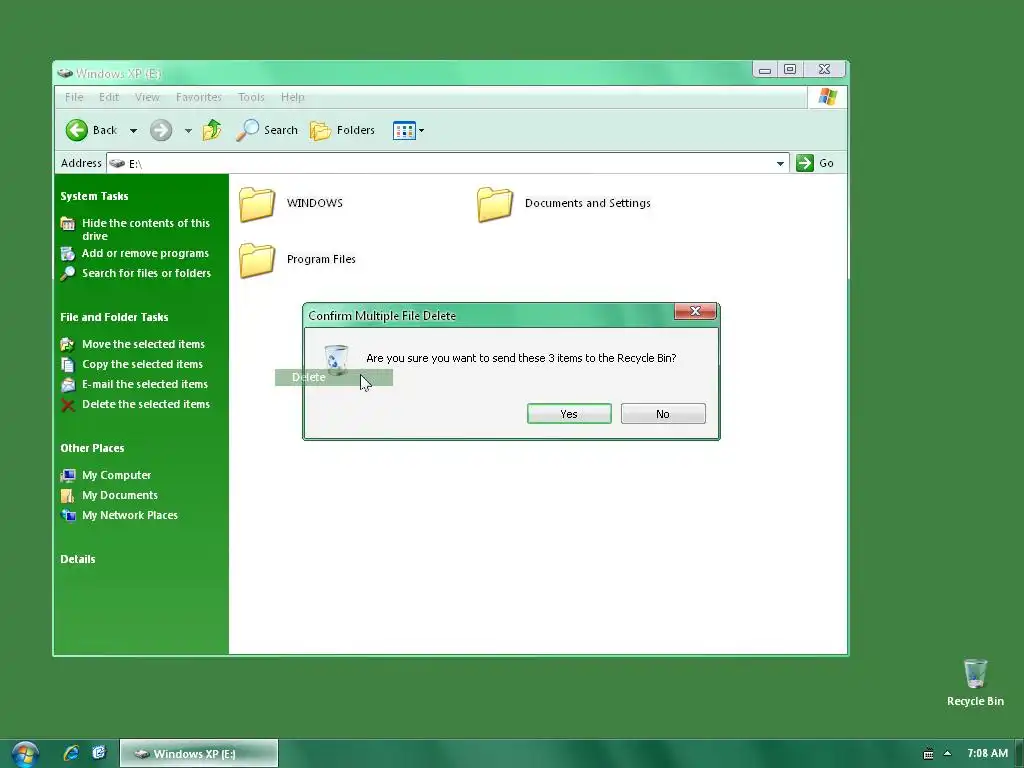Expand the Address bar dropdown arrow
The width and height of the screenshot is (1024, 768).
coord(780,163)
